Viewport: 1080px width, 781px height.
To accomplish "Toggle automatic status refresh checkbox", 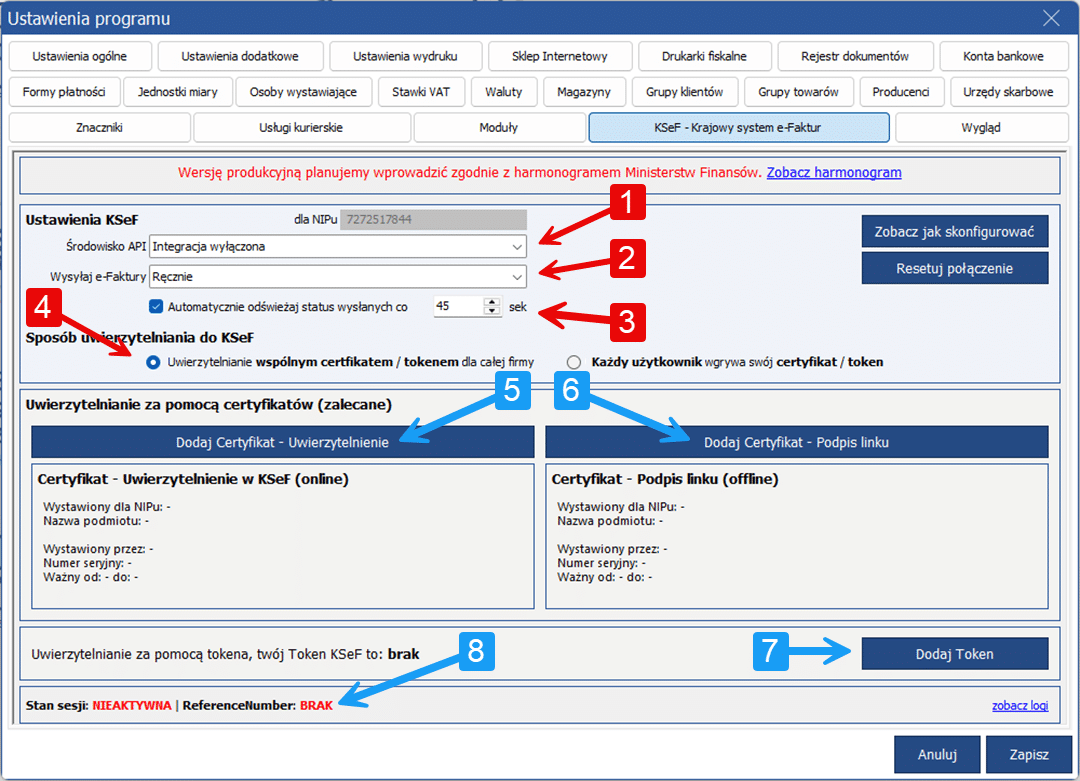I will pos(156,307).
